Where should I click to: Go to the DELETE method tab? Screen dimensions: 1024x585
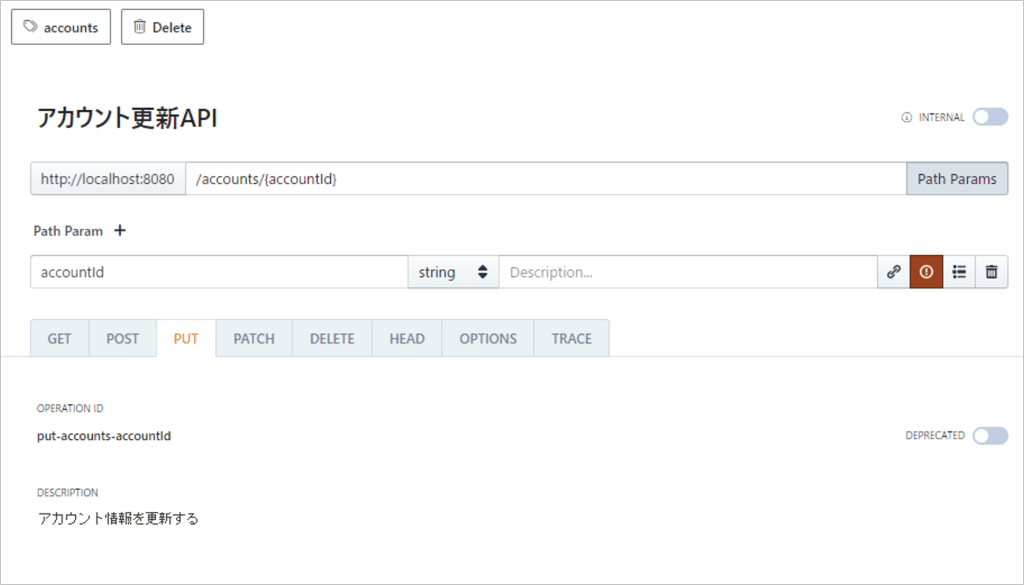pyautogui.click(x=332, y=339)
